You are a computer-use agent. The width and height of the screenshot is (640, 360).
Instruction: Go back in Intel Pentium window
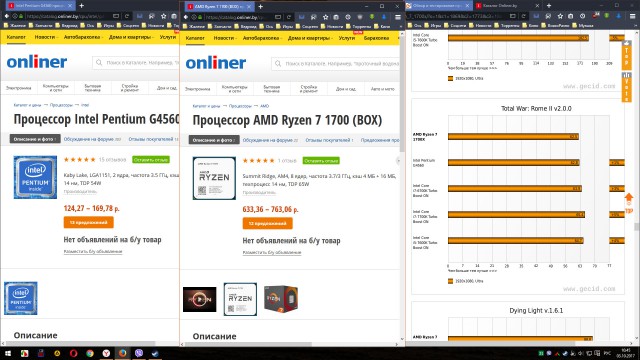(7, 16)
